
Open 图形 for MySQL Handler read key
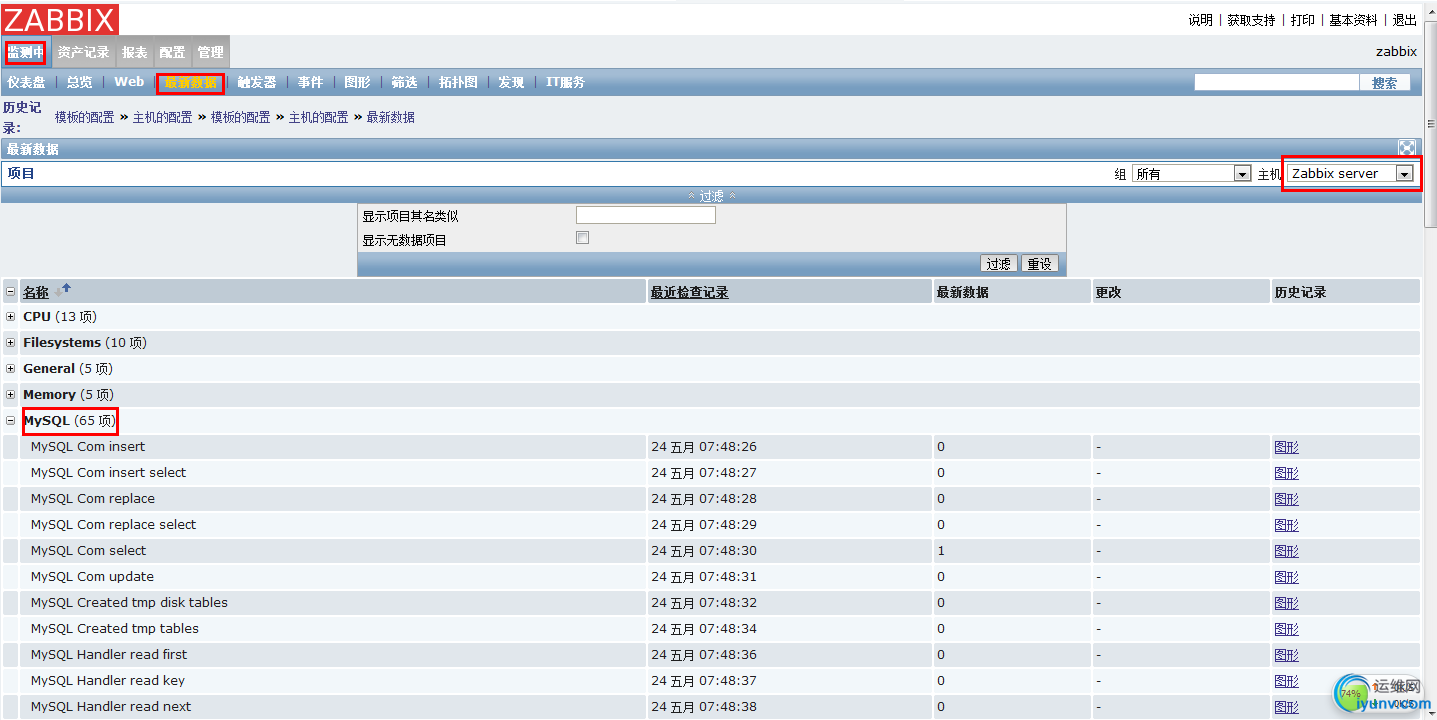click(x=1286, y=681)
